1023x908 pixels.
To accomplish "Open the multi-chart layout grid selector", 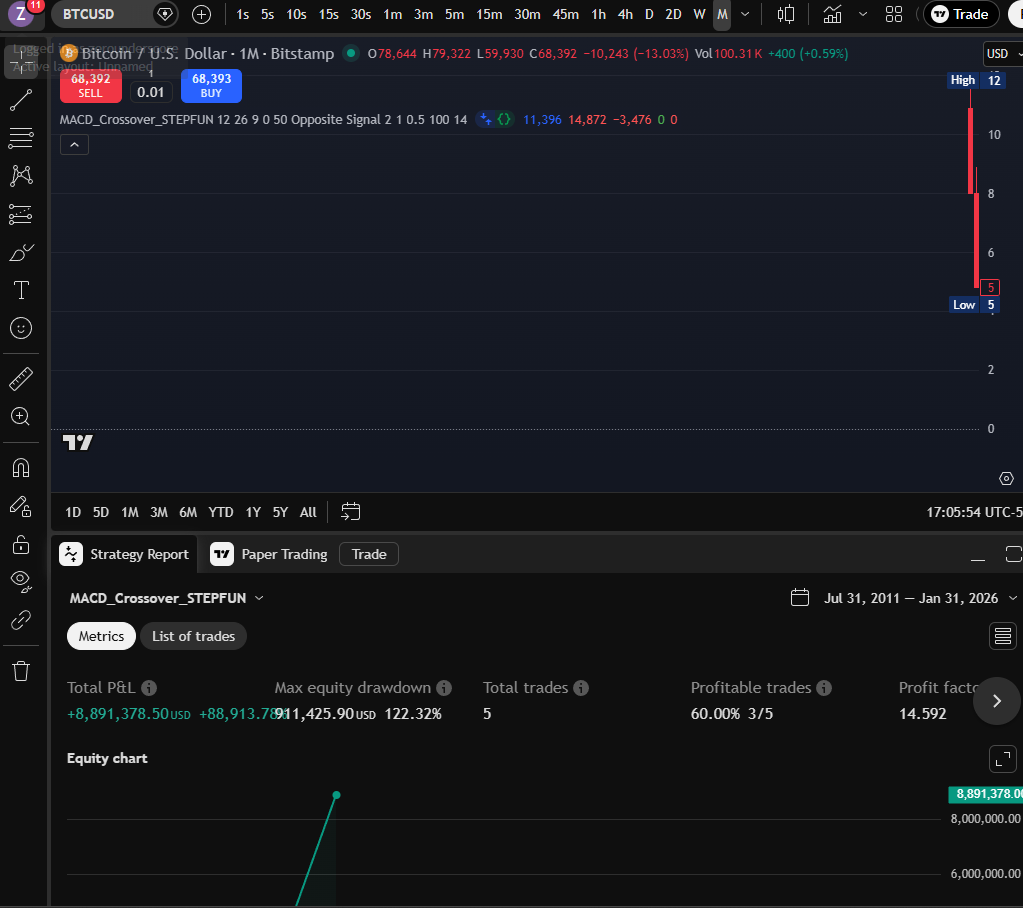I will click(893, 15).
